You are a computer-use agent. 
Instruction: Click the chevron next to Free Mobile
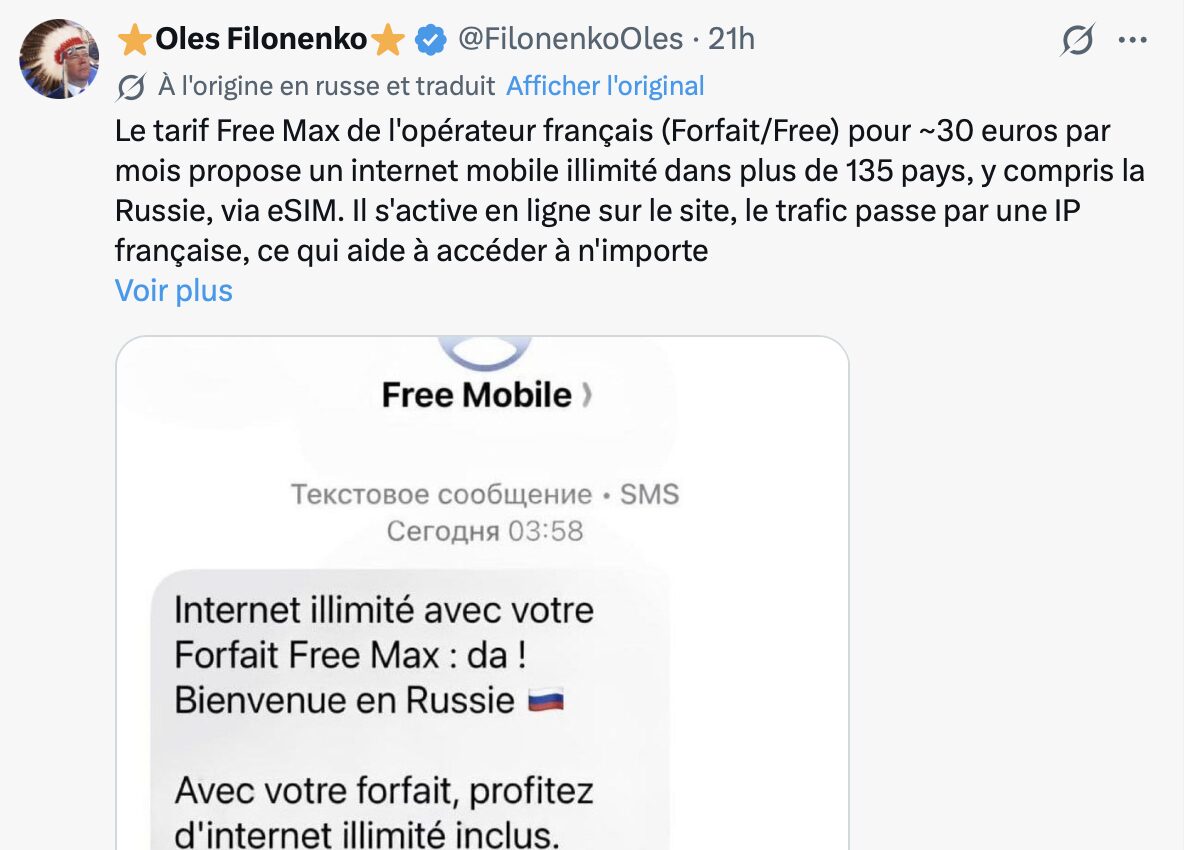[586, 396]
